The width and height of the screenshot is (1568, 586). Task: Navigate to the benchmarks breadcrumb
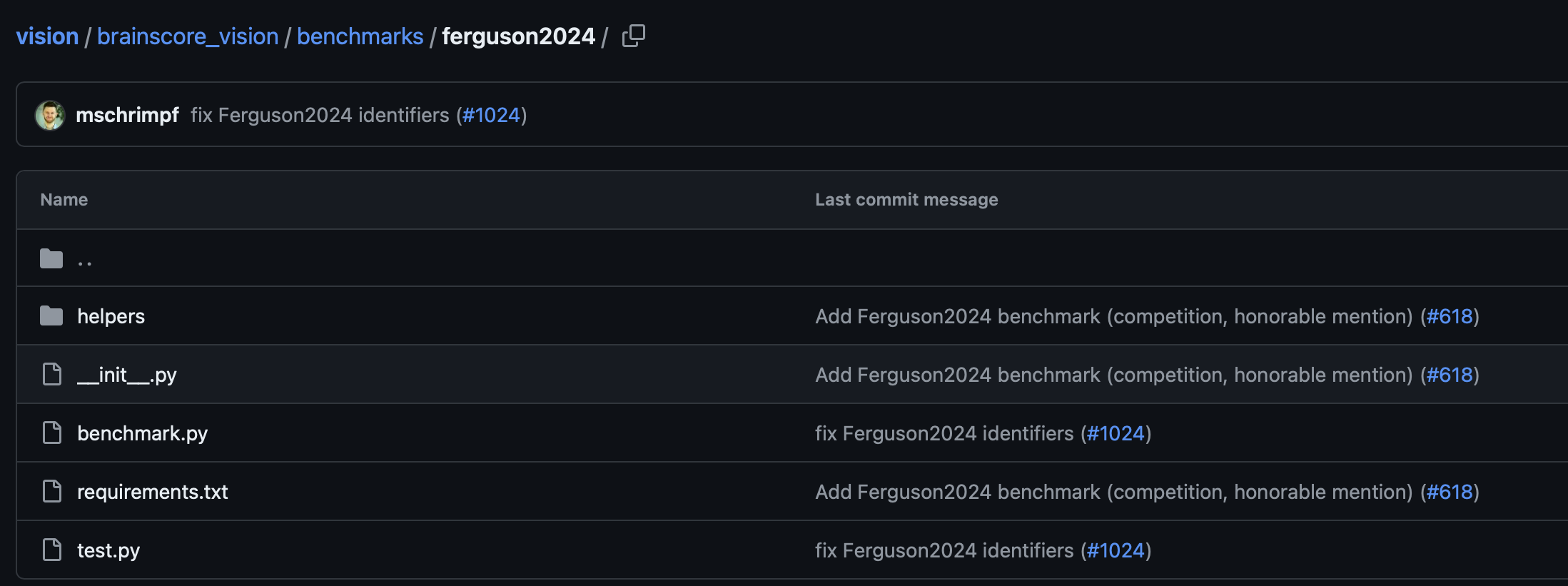(x=360, y=36)
